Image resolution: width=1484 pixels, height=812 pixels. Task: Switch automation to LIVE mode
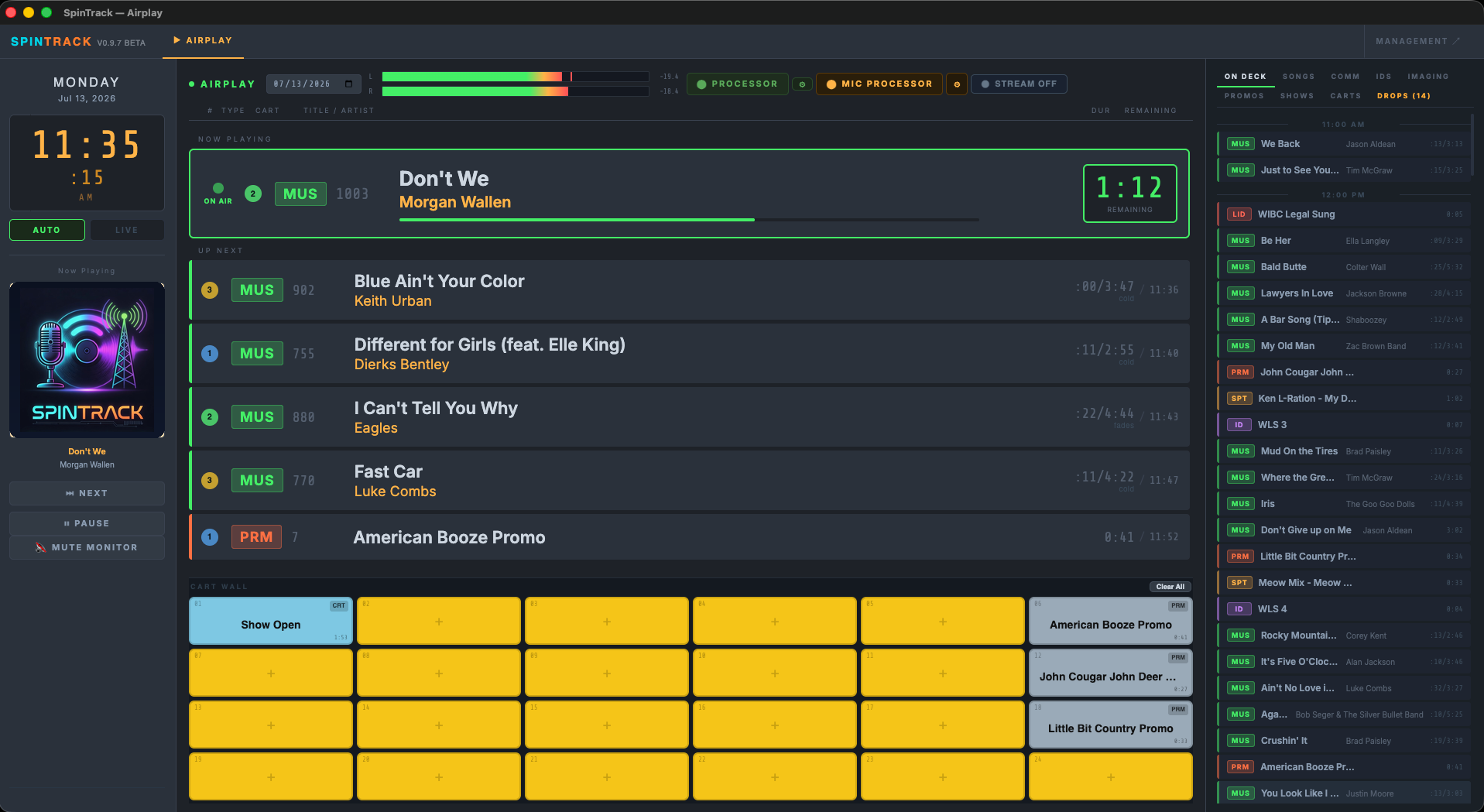pos(127,230)
